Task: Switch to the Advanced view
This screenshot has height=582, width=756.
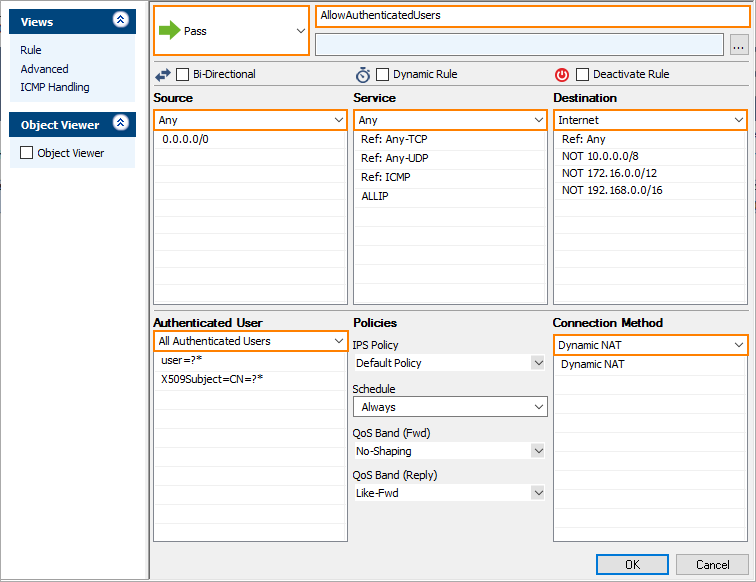Action: tap(44, 69)
